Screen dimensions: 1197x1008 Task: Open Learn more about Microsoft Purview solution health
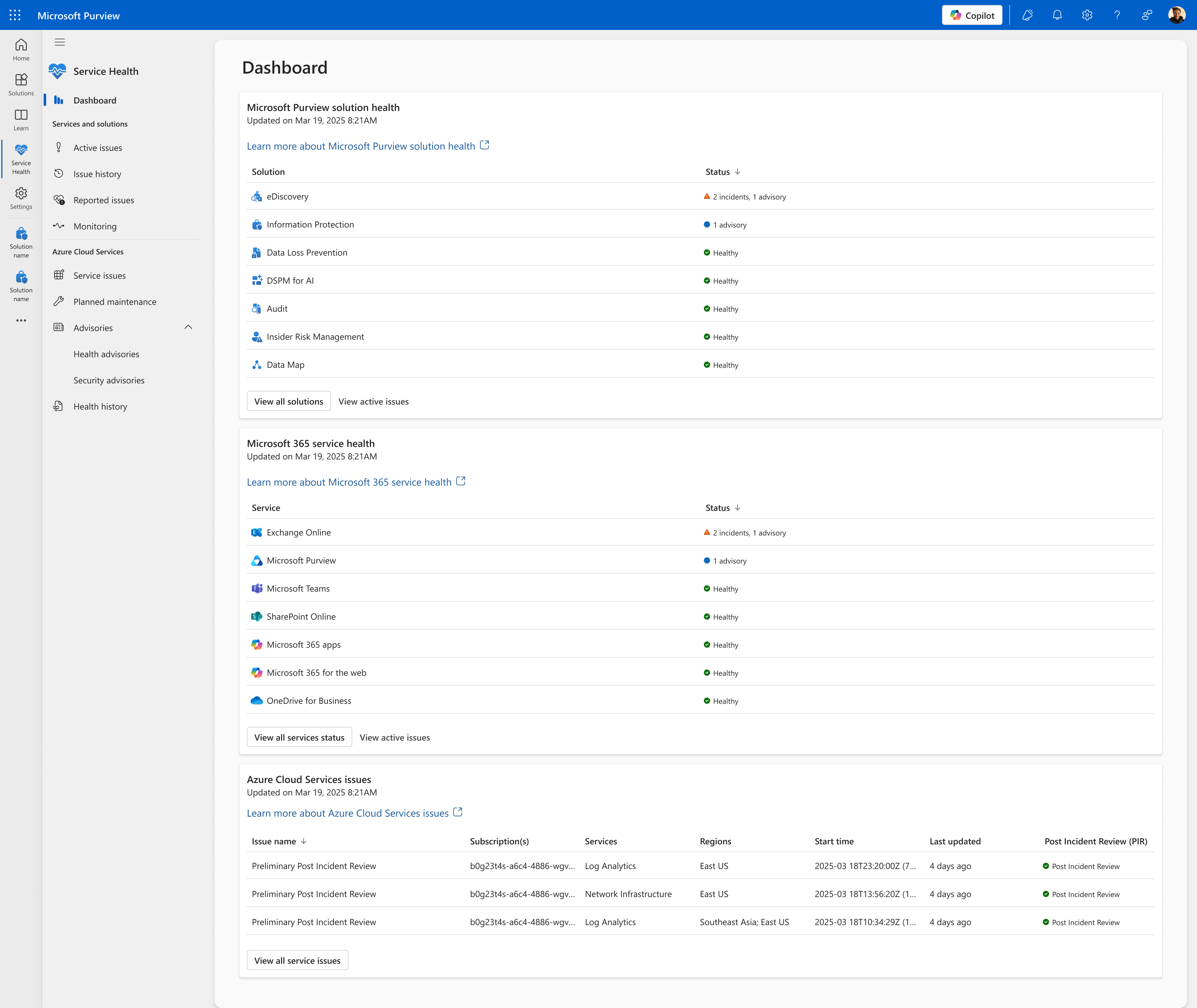[x=368, y=146]
